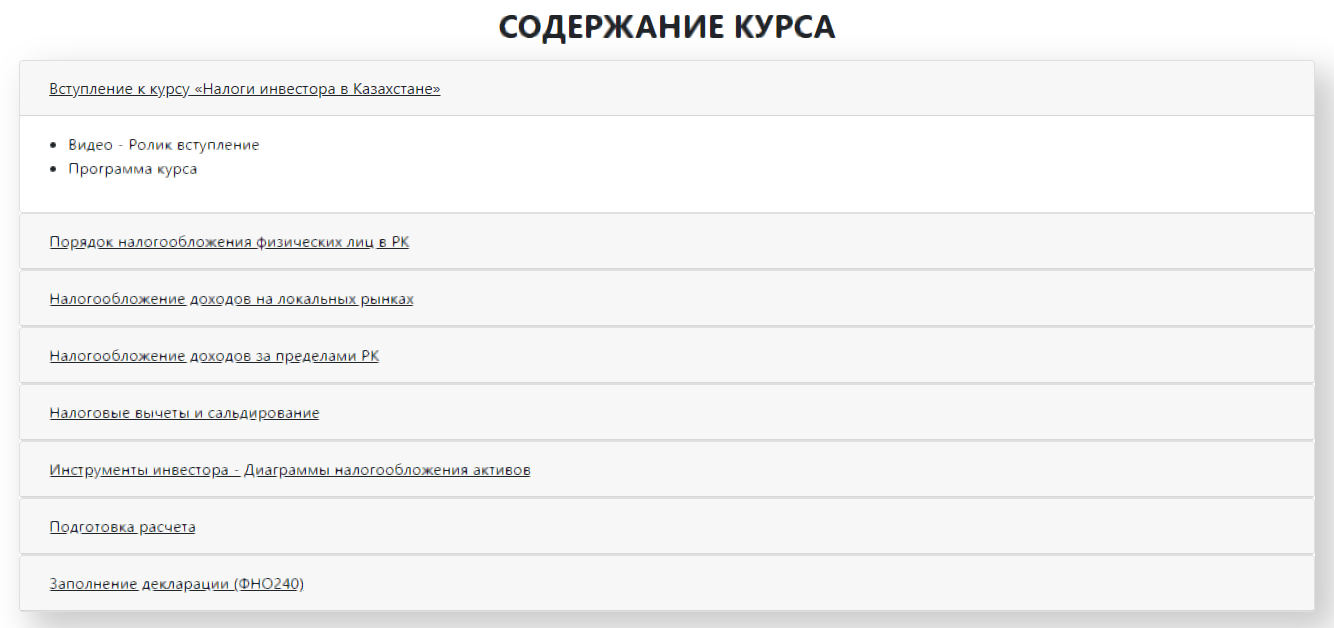Click the bullet next to «Видео - Ролик вступление»
This screenshot has width=1334, height=628.
(53, 146)
